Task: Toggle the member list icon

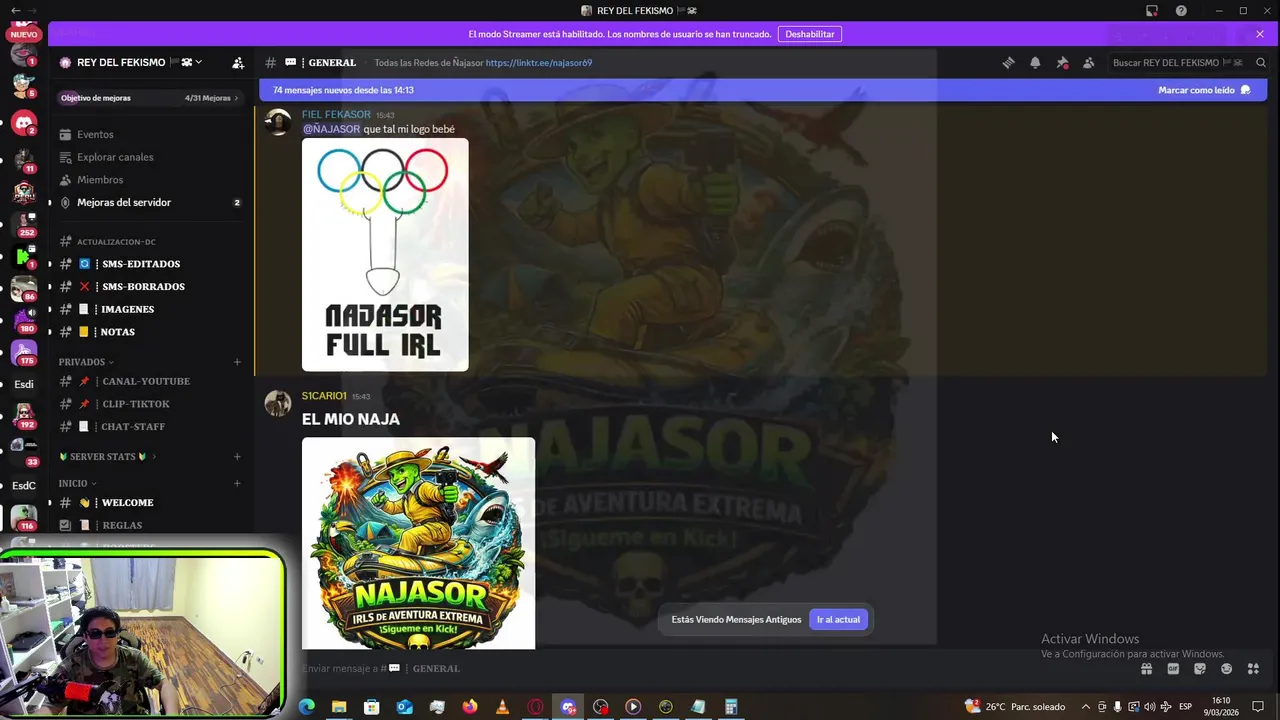Action: point(1089,62)
